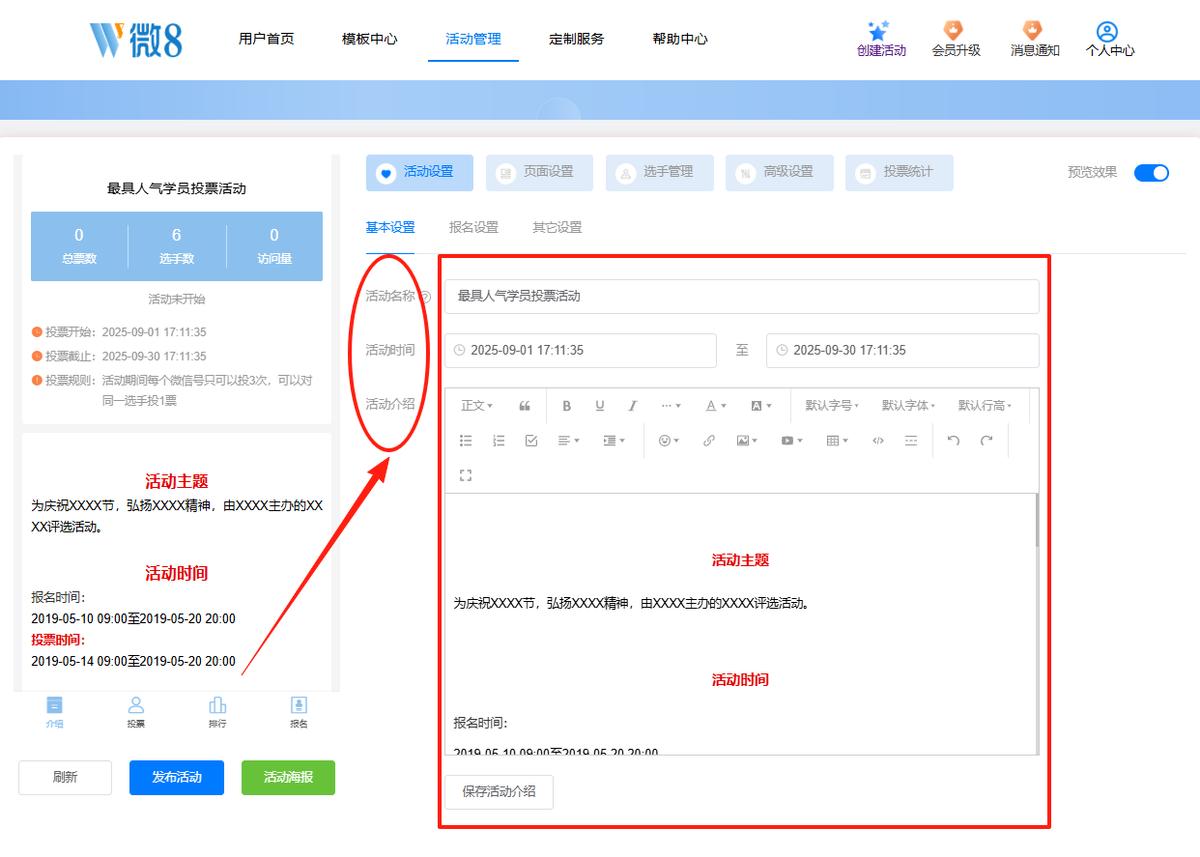Click the 保存活动介绍 button
Screen dimensions: 1200x857
coord(499,791)
